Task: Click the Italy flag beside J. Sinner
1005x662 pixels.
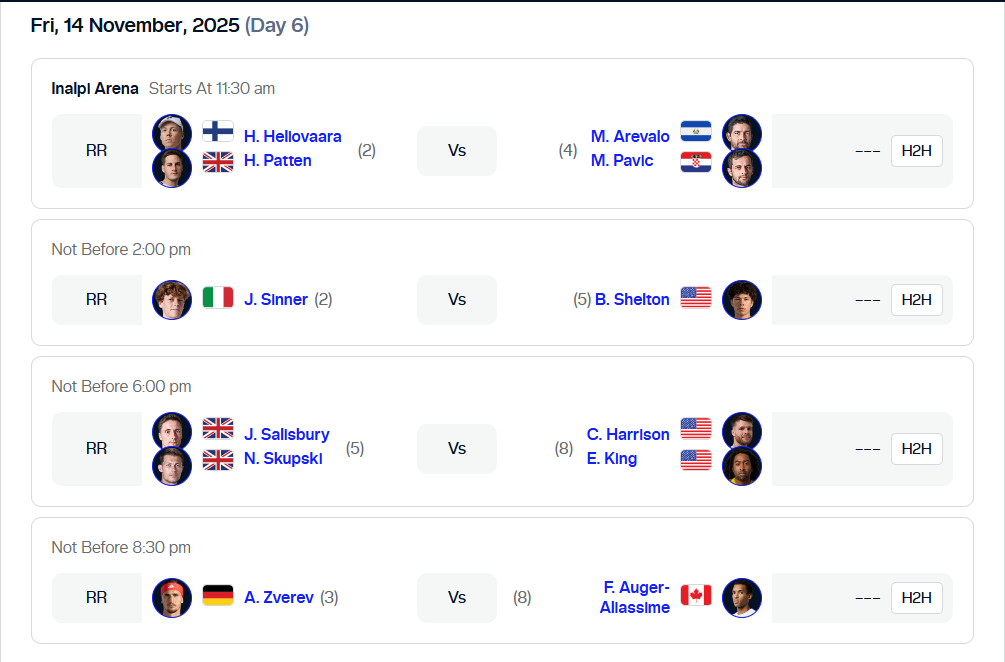Action: 217,299
